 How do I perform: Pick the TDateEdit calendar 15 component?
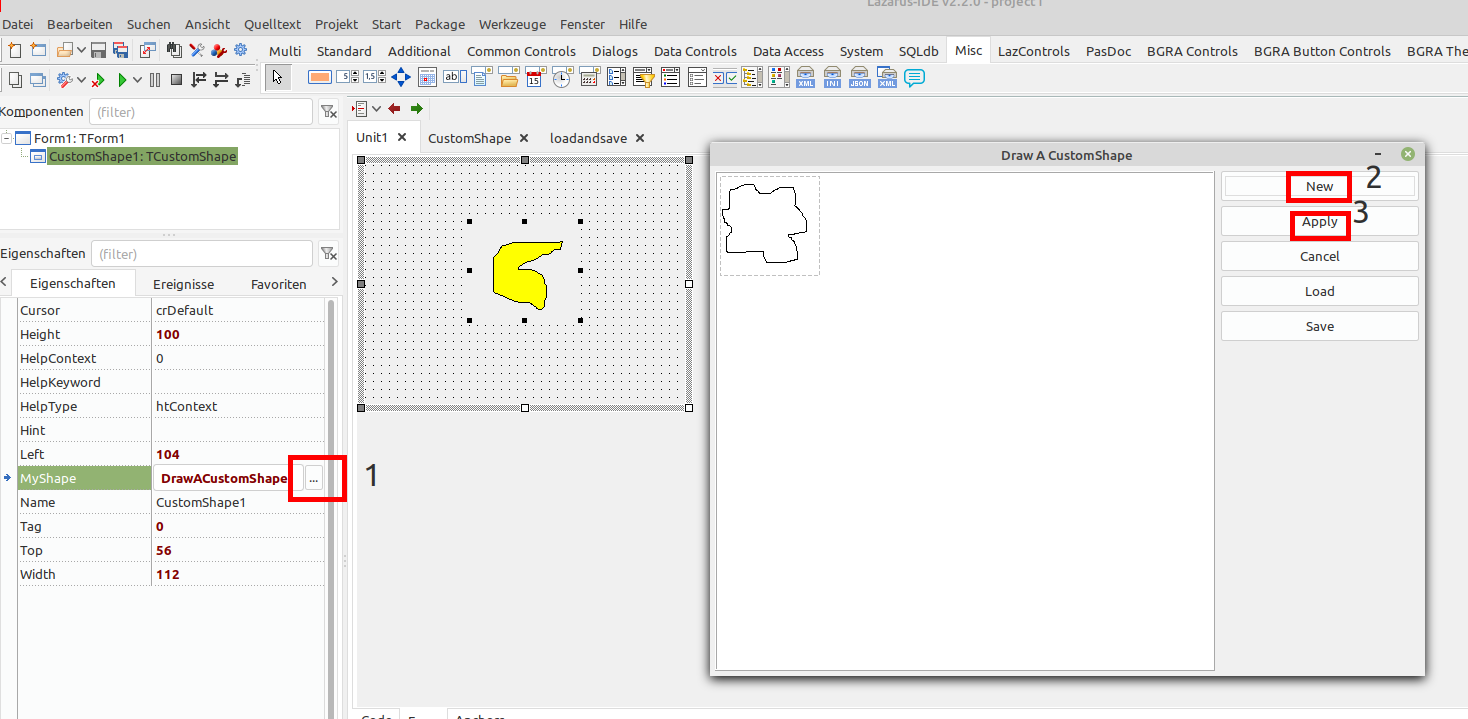tap(534, 77)
